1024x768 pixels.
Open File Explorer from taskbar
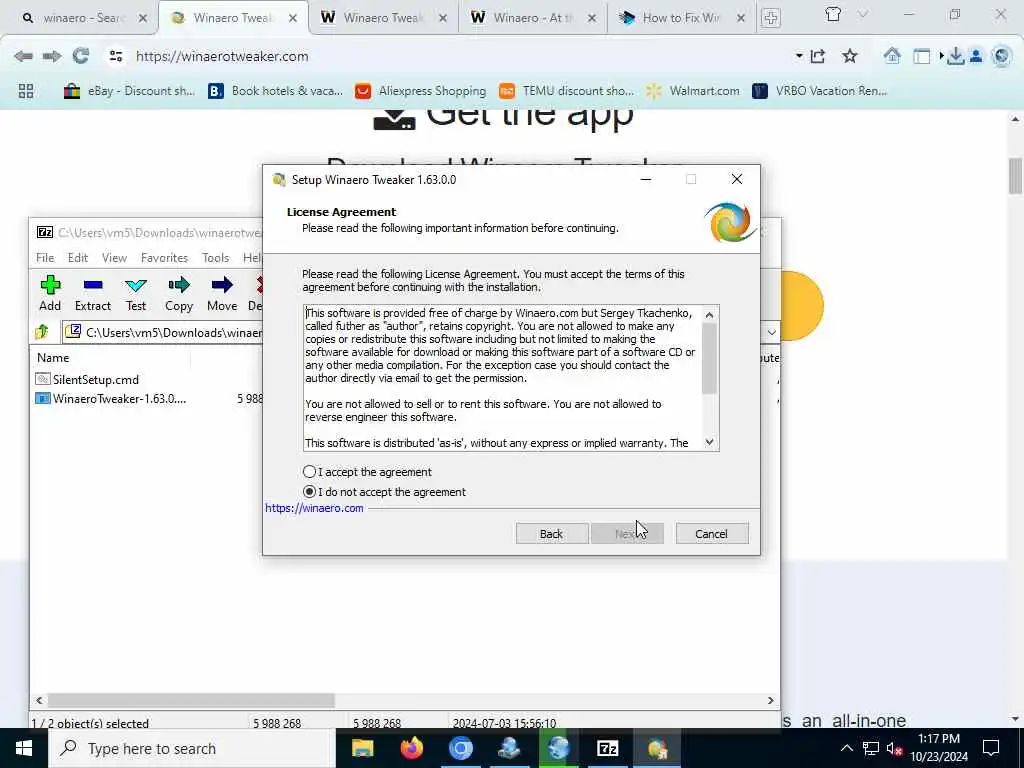(x=362, y=748)
